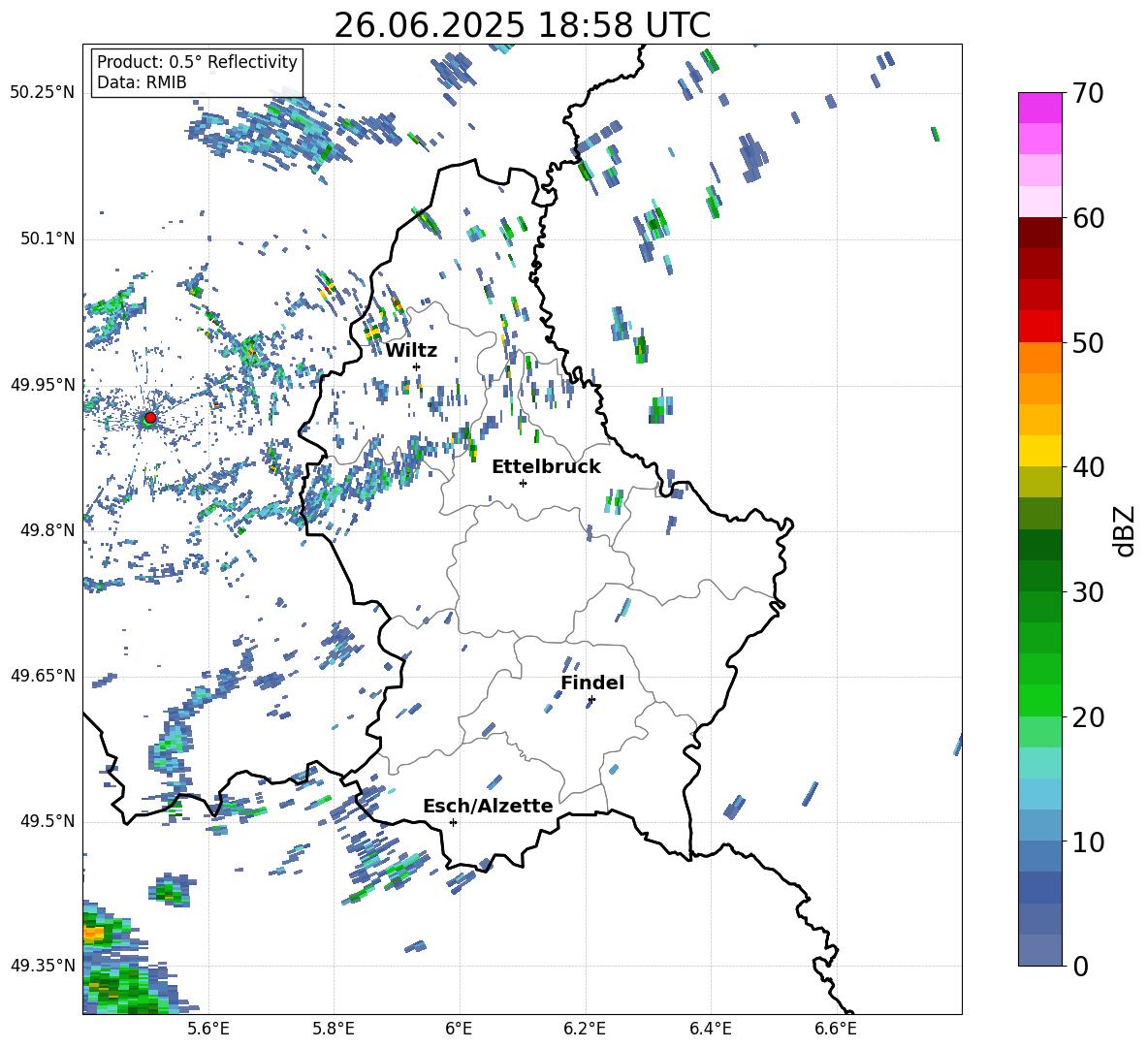Click the 49.35°N latitude label
Screen dimensions: 1148x1048
[43, 966]
